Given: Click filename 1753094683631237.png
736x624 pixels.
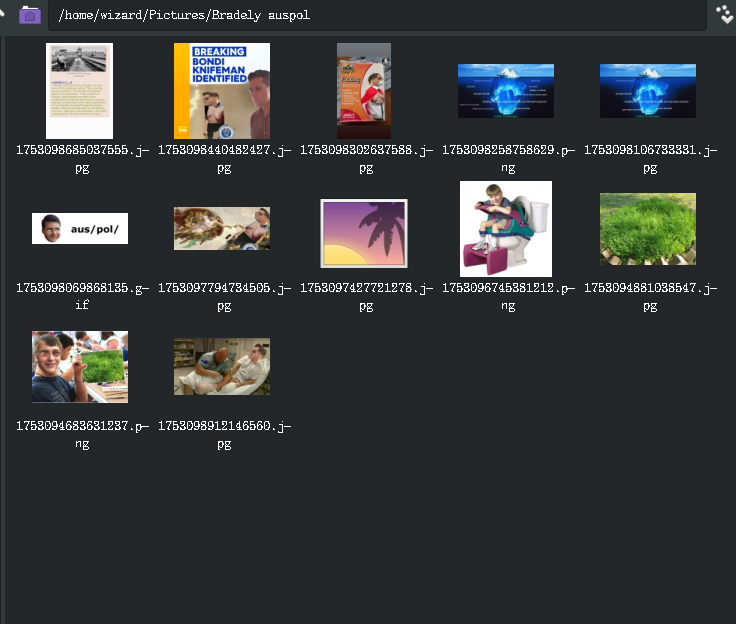Looking at the screenshot, I should (x=82, y=434).
